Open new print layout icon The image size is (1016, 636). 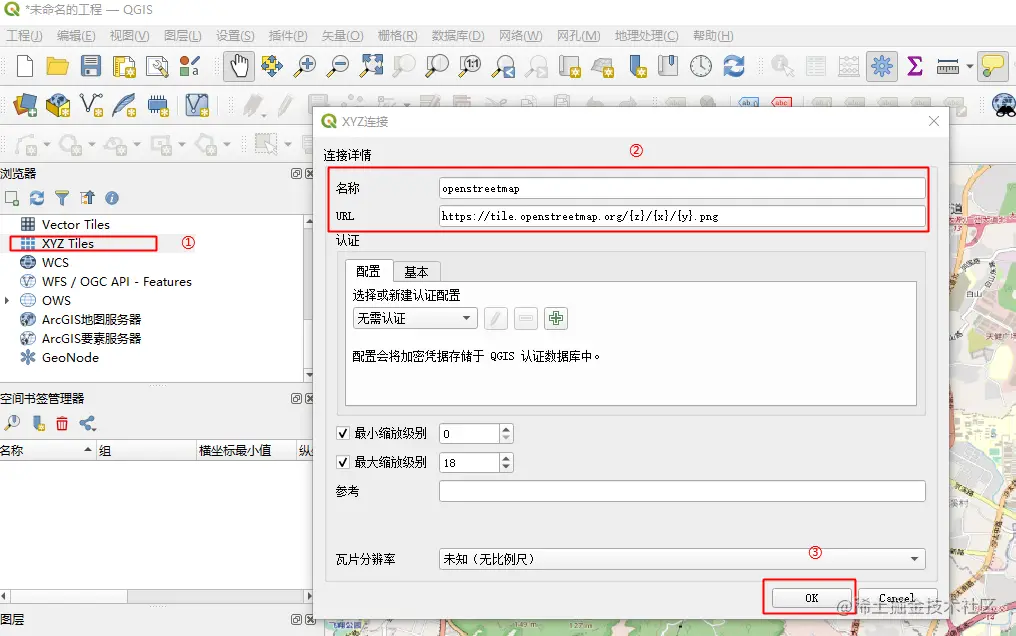click(x=124, y=66)
